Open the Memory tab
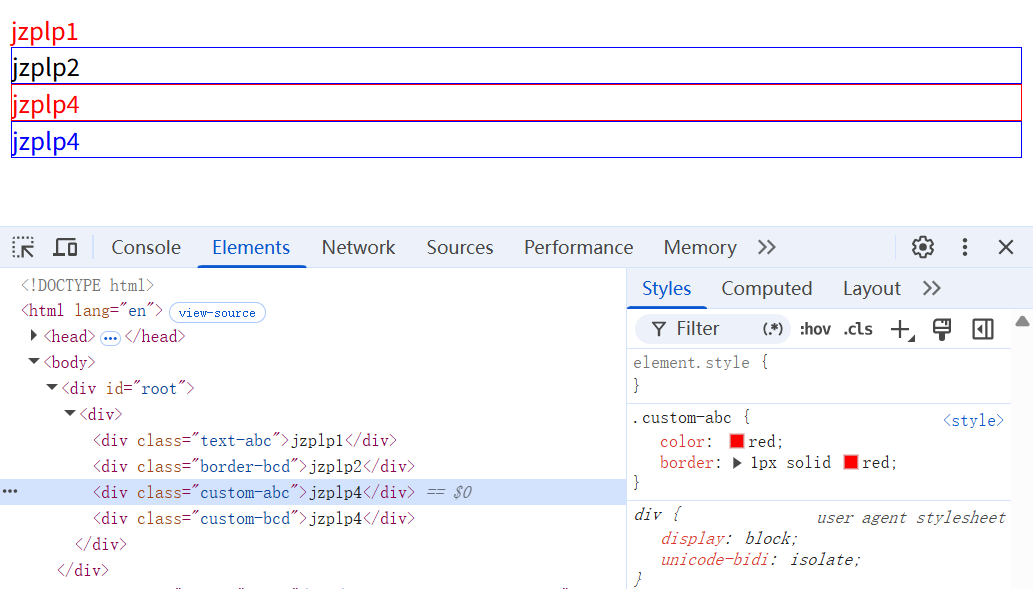The width and height of the screenshot is (1033, 589). coord(700,247)
